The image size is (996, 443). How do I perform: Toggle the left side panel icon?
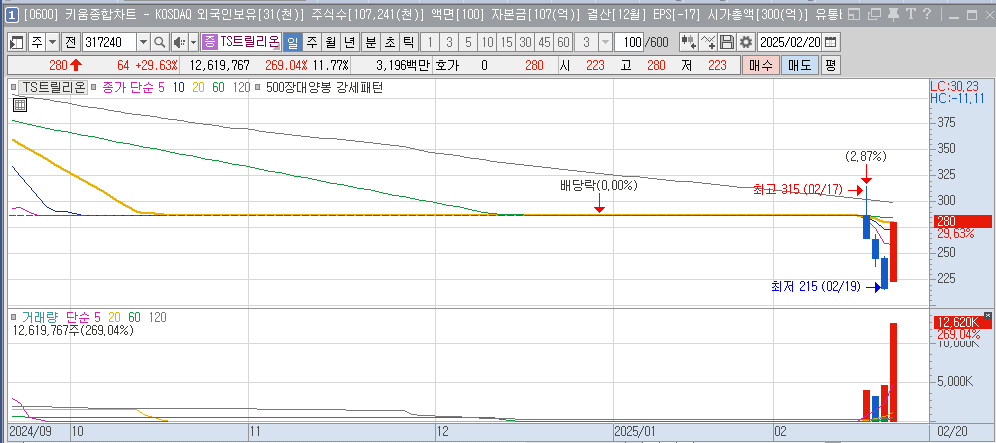point(17,43)
